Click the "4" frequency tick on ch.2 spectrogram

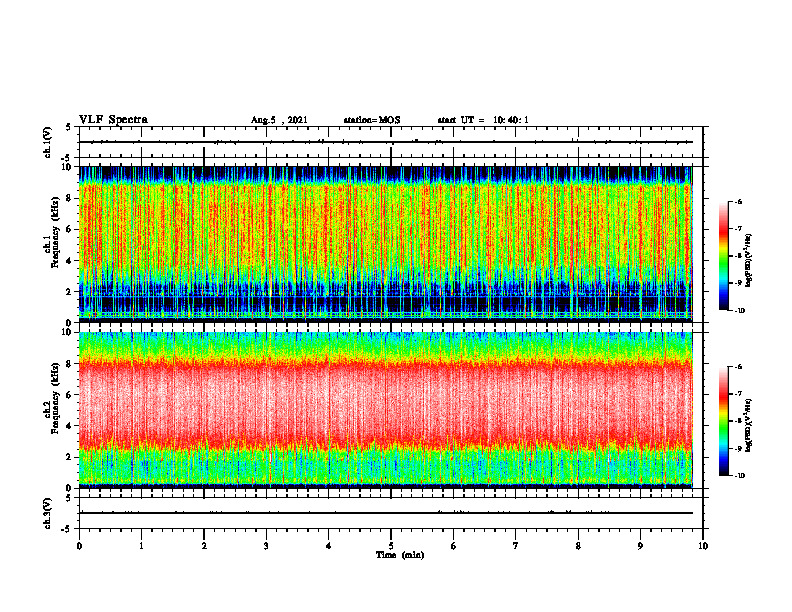tap(71, 426)
